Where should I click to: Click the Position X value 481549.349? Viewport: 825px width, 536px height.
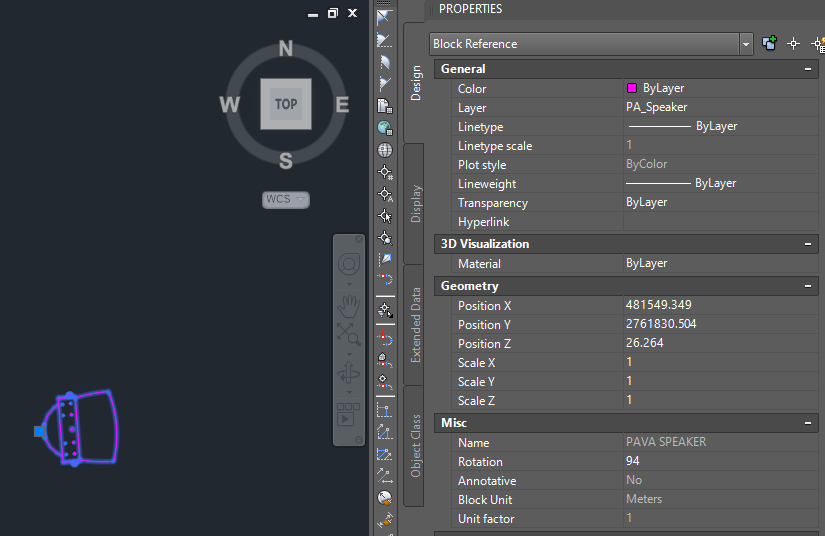pos(658,305)
